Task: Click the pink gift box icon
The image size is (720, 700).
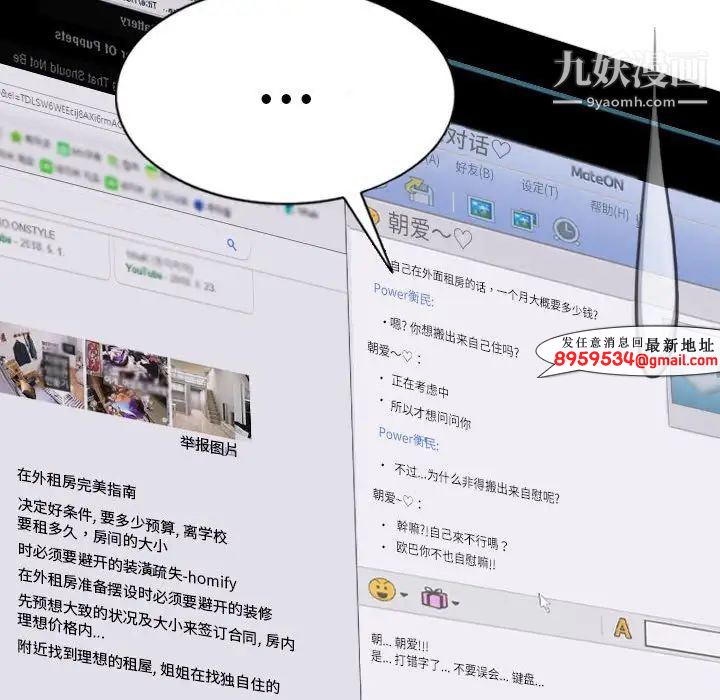Action: (x=434, y=598)
